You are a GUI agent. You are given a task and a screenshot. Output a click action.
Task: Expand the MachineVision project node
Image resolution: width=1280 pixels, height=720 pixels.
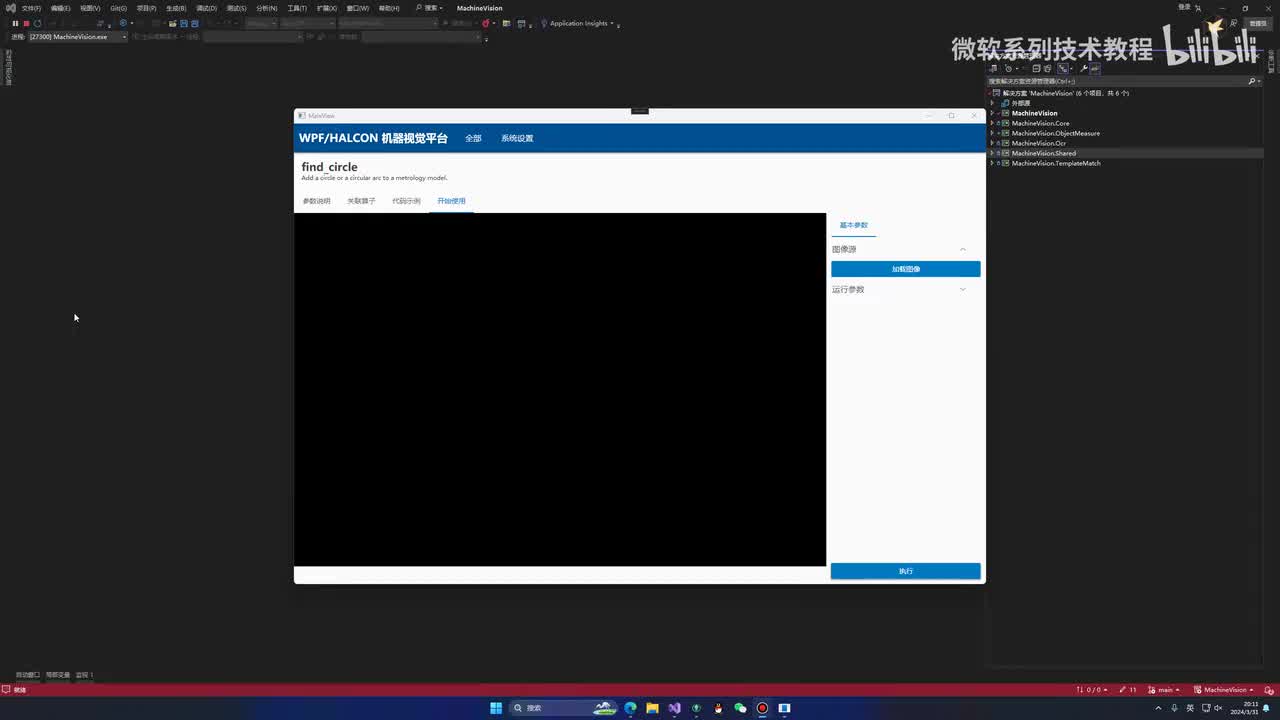pyautogui.click(x=992, y=113)
